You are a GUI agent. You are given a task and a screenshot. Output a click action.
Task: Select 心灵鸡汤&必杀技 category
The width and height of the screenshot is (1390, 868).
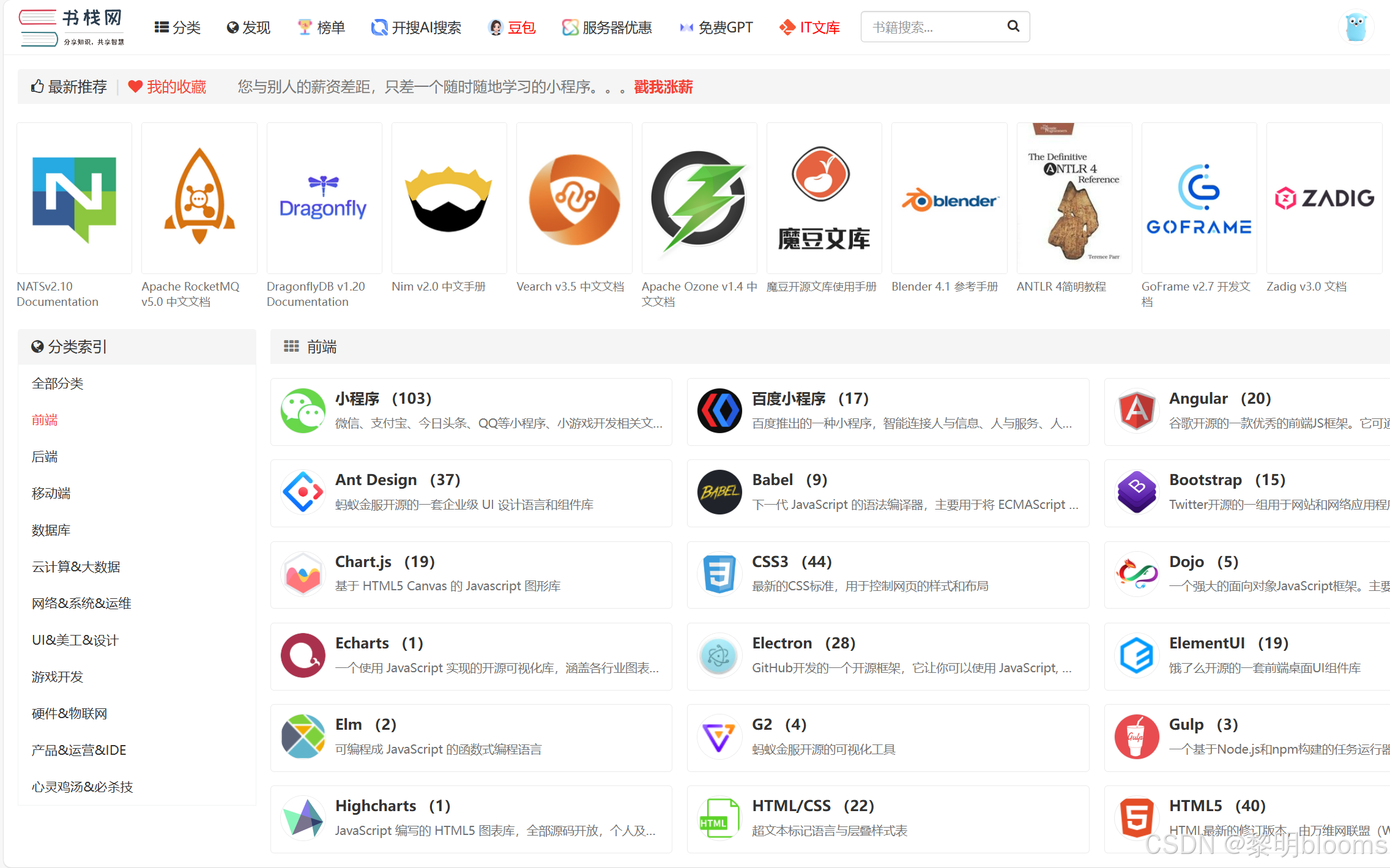point(82,787)
